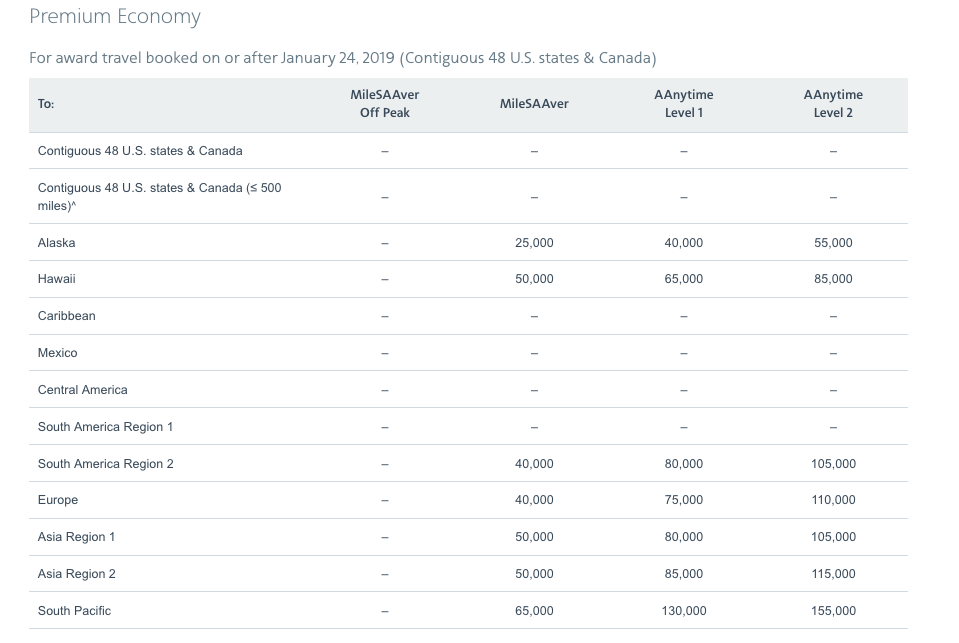
Task: Select the Caribbean row label
Action: 66,316
